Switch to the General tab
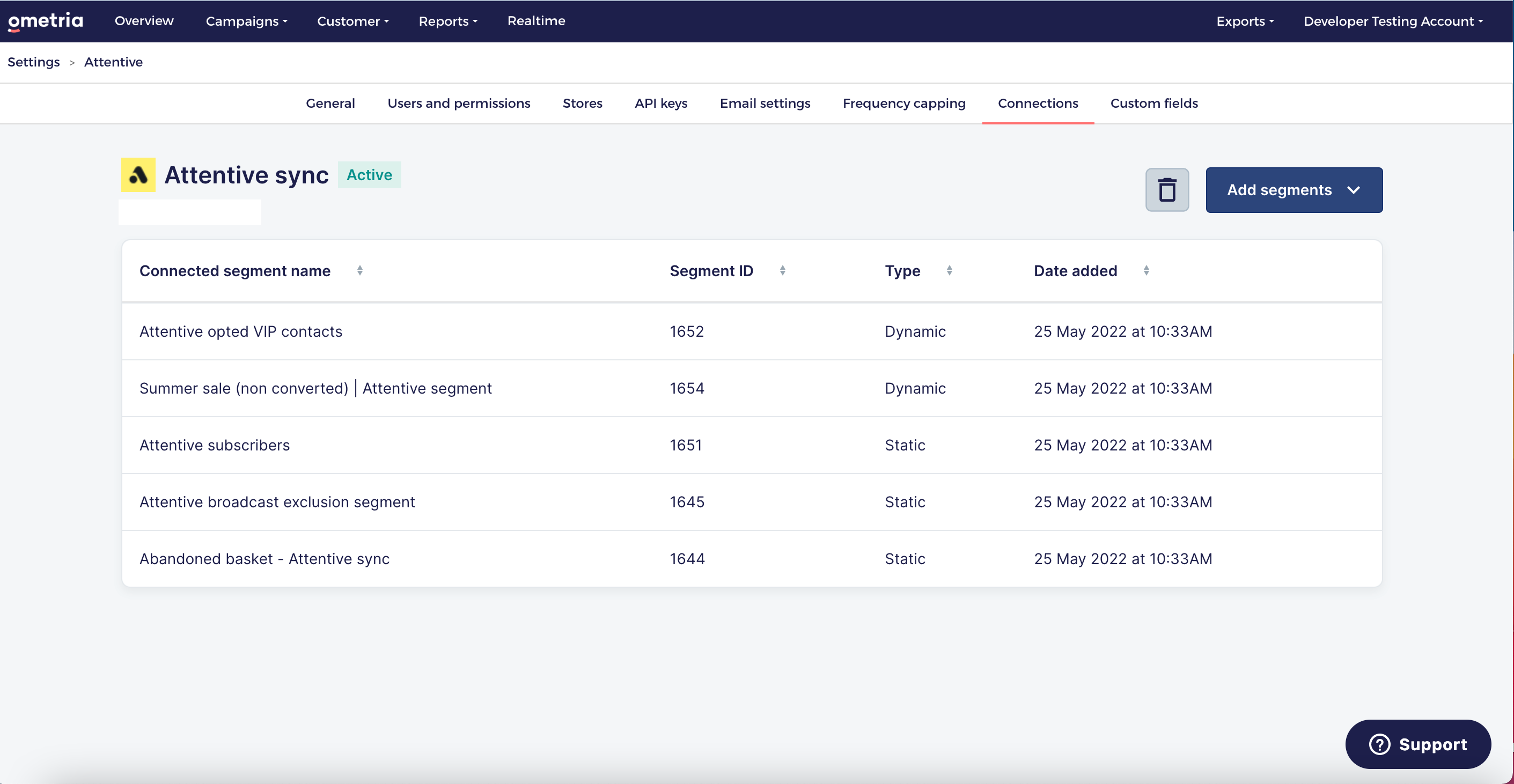This screenshot has height=784, width=1514. [x=330, y=103]
